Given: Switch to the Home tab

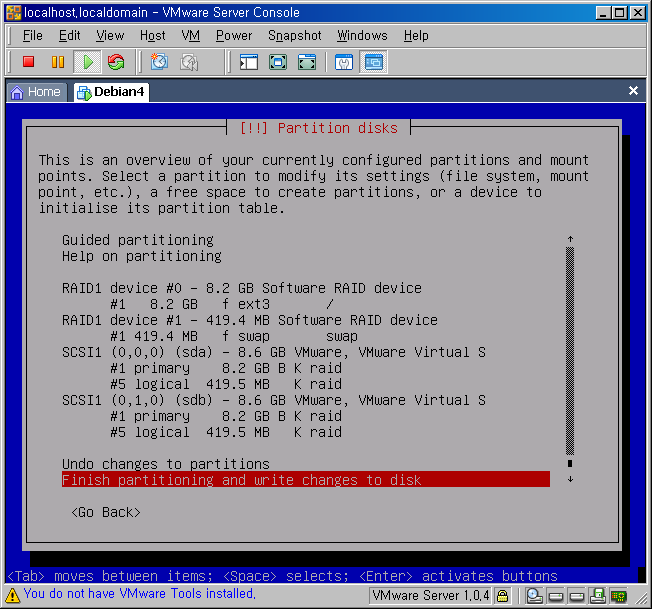Looking at the screenshot, I should 35,91.
